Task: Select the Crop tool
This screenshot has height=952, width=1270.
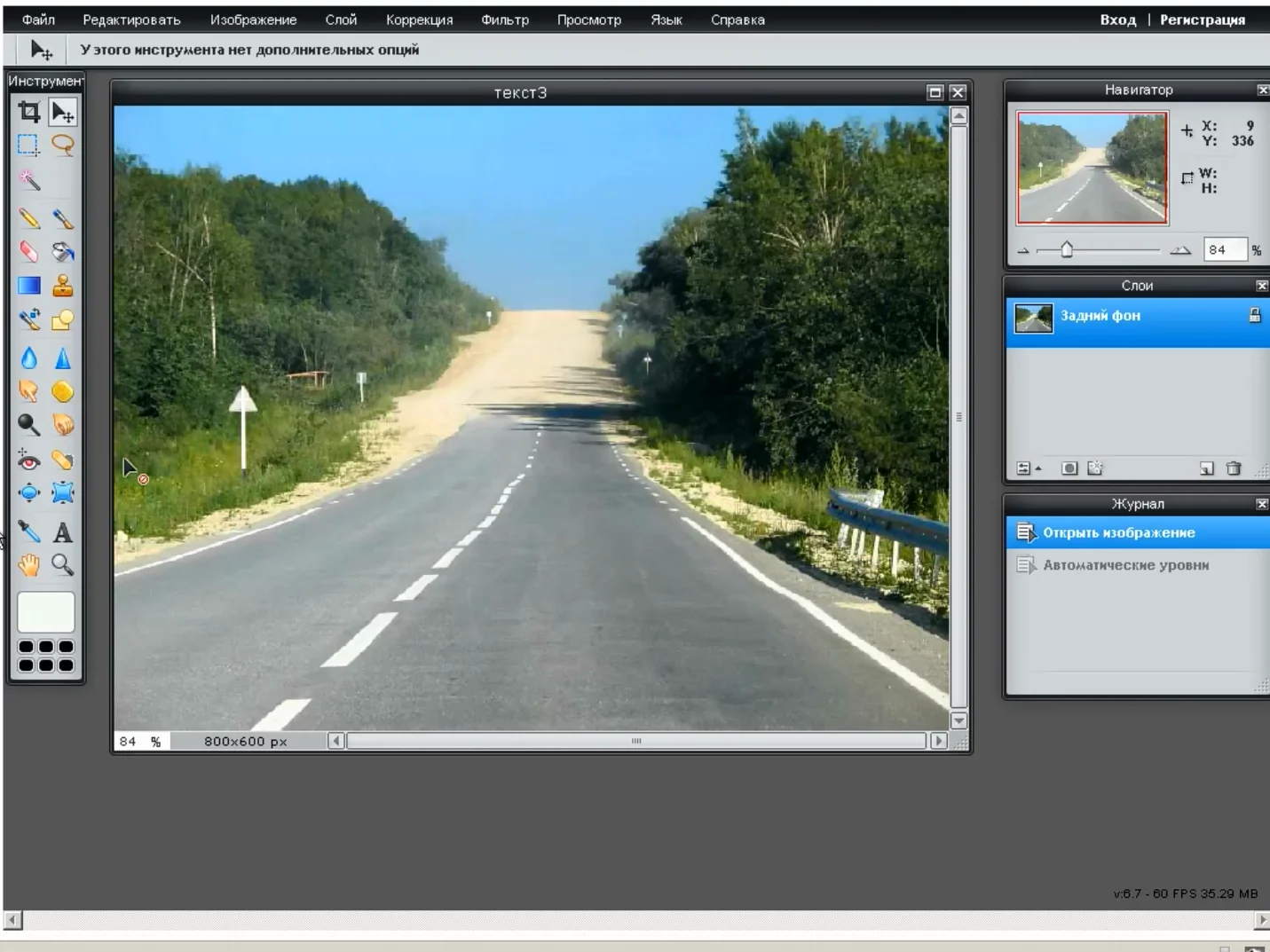Action: (28, 112)
